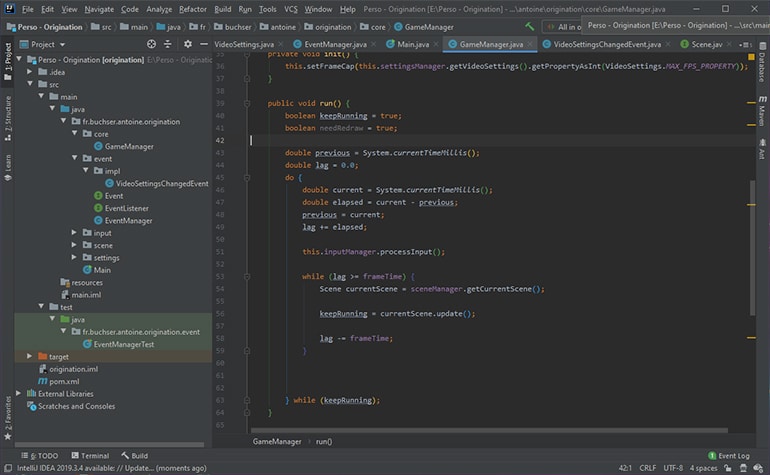
Task: Close the GameManager.java tab
Action: [530, 44]
